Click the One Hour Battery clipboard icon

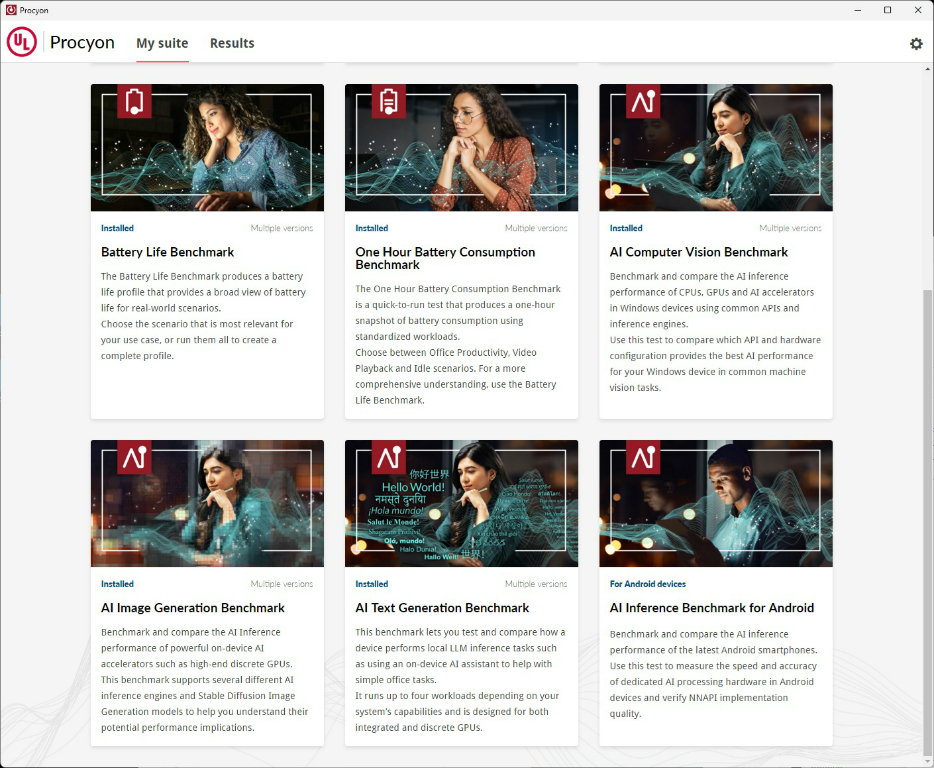[x=388, y=101]
